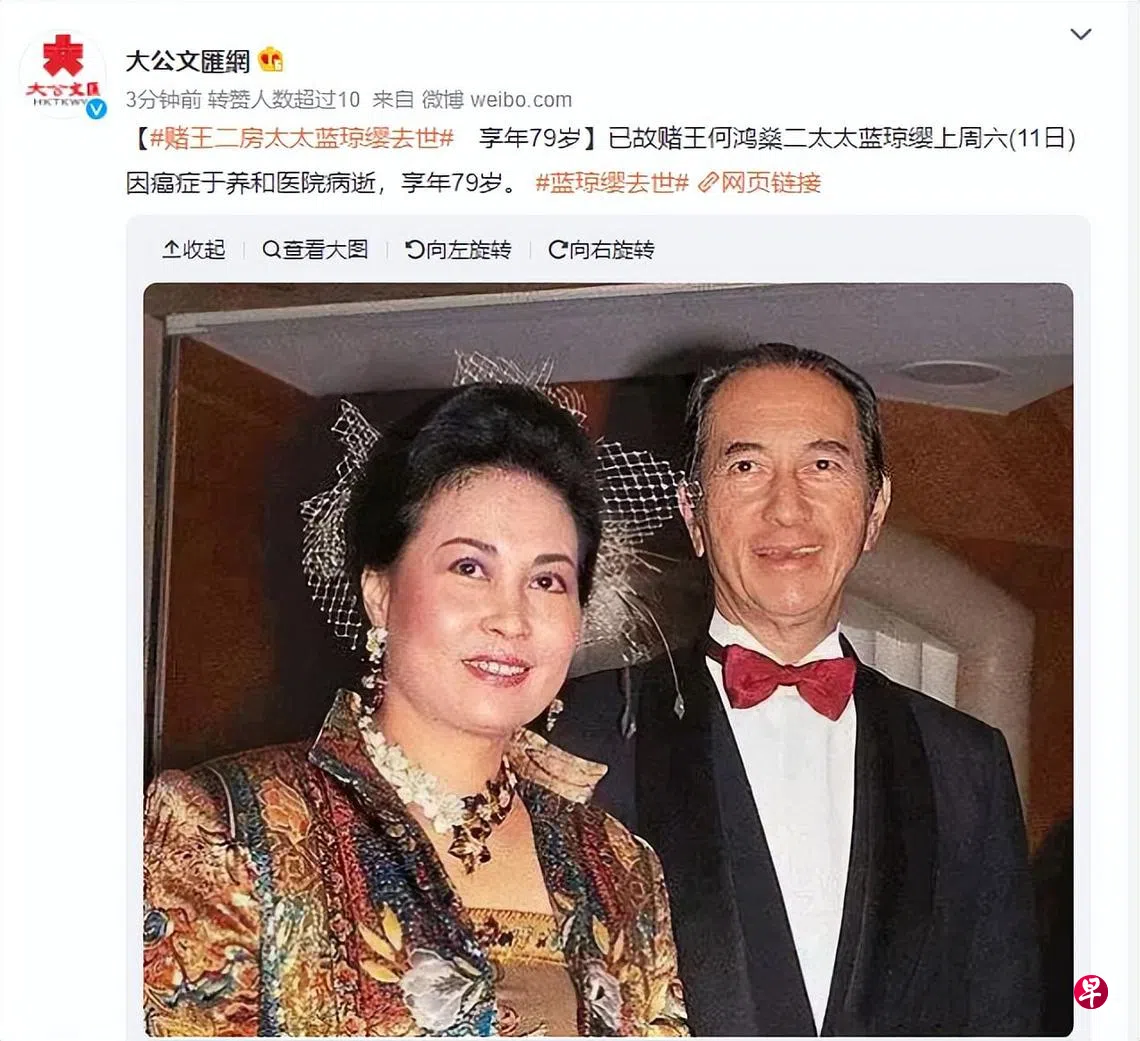This screenshot has height=1041, width=1140.
Task: Click the 大公文匯網 profile avatar
Action: pos(63,74)
